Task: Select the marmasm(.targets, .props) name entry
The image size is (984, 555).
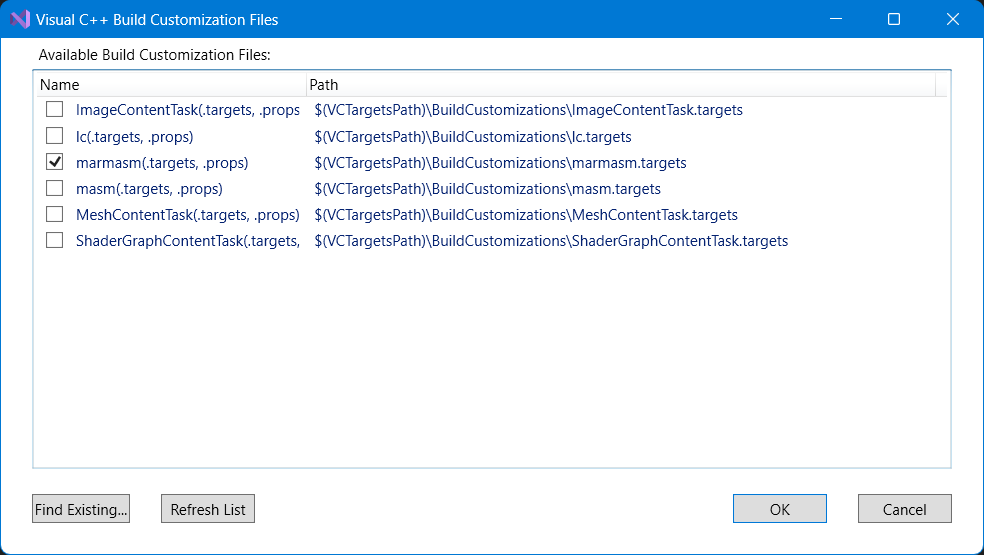Action: [x=162, y=163]
